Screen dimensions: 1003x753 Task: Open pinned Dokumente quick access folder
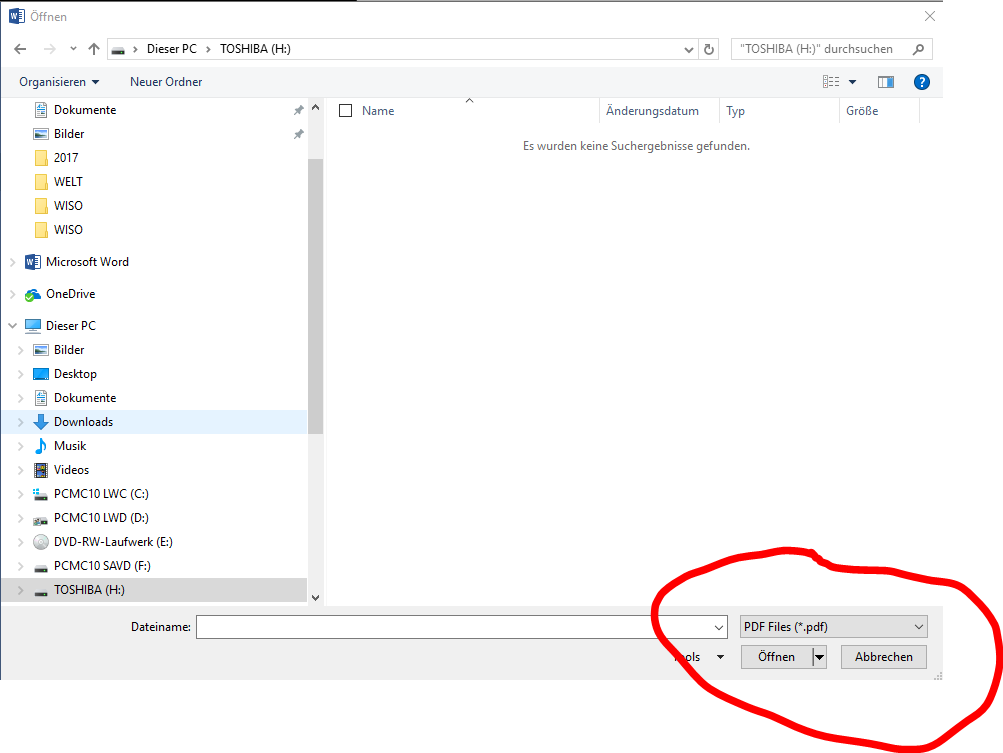click(x=84, y=110)
